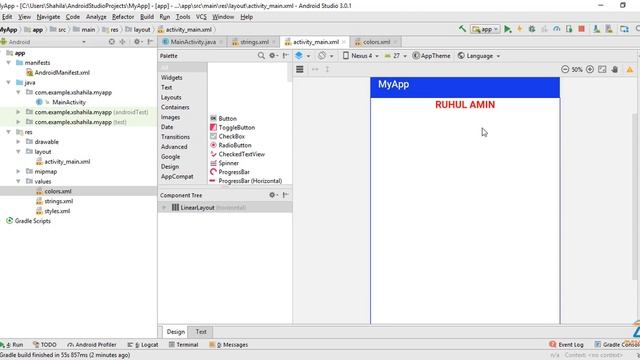The height and width of the screenshot is (360, 640).
Task: Open the Build menu
Action: tap(147, 17)
